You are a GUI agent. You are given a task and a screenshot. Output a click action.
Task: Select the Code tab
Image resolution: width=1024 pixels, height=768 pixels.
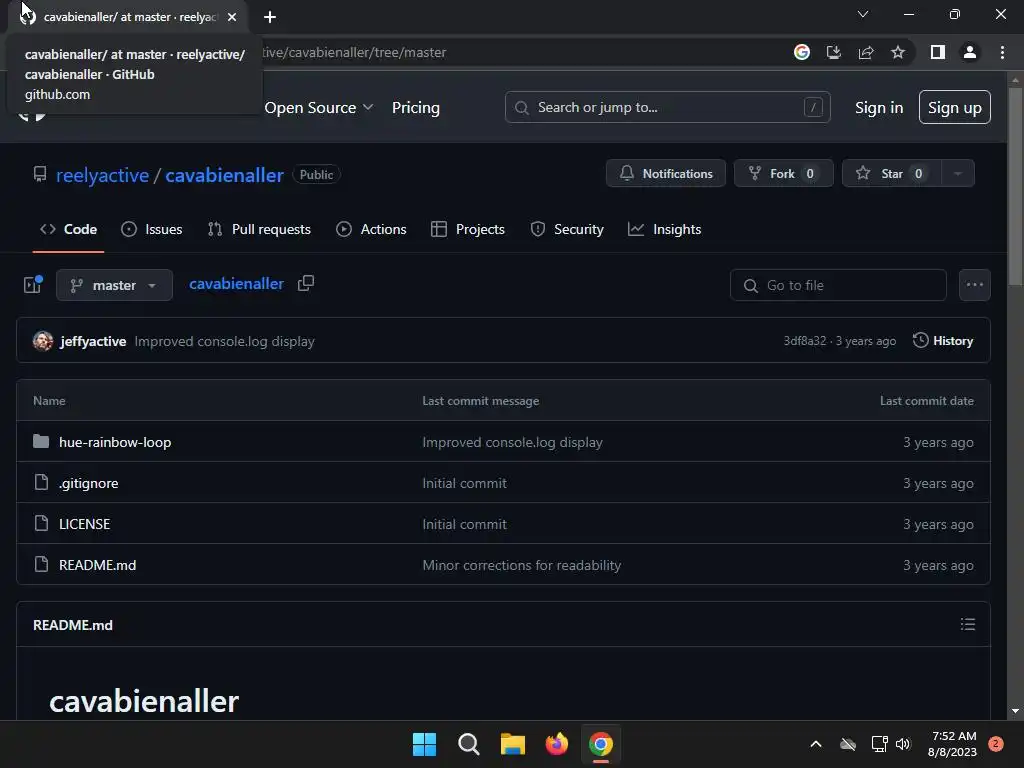click(69, 229)
